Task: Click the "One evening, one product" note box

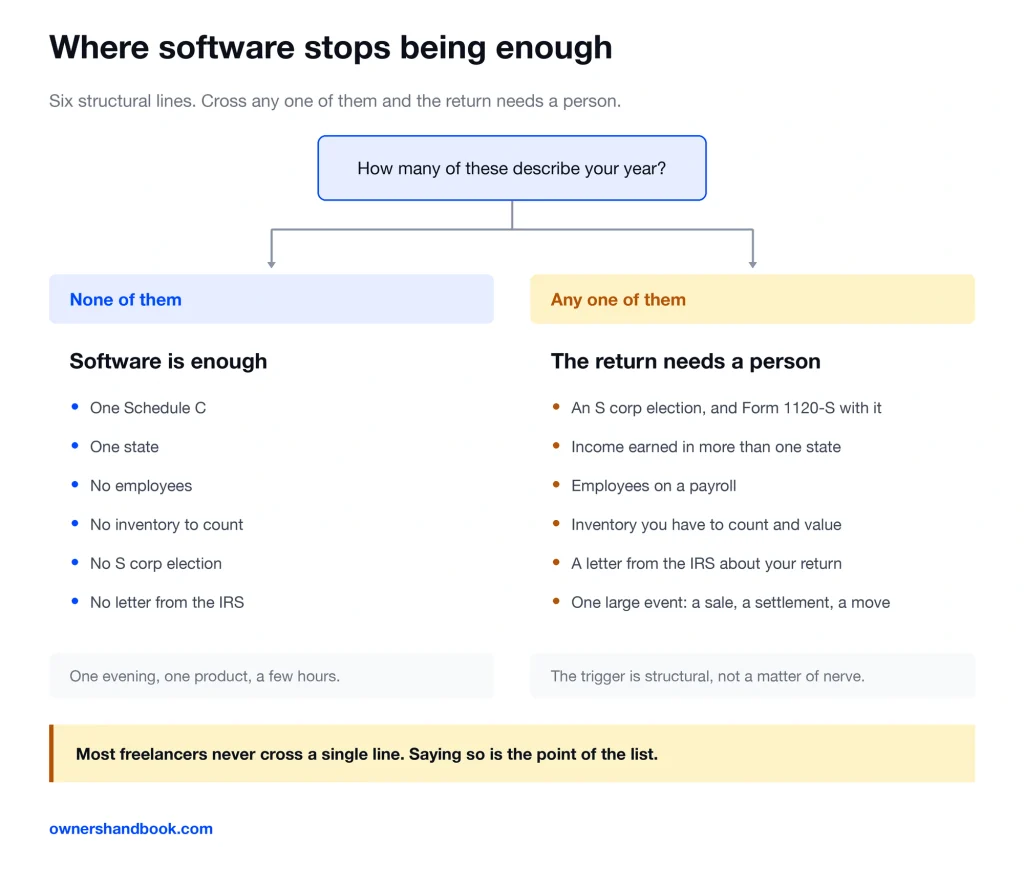Action: click(271, 676)
